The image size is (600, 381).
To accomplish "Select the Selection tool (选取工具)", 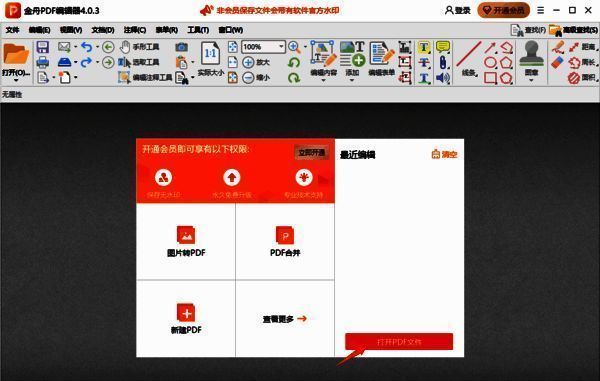I will (139, 62).
